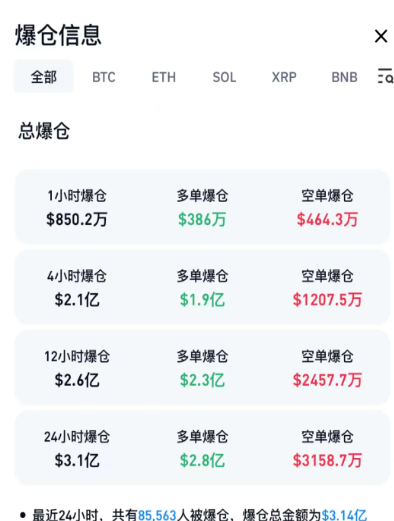Image resolution: width=394 pixels, height=521 pixels.
Task: Click the blue $3.14亿 total amount link
Action: point(344,515)
